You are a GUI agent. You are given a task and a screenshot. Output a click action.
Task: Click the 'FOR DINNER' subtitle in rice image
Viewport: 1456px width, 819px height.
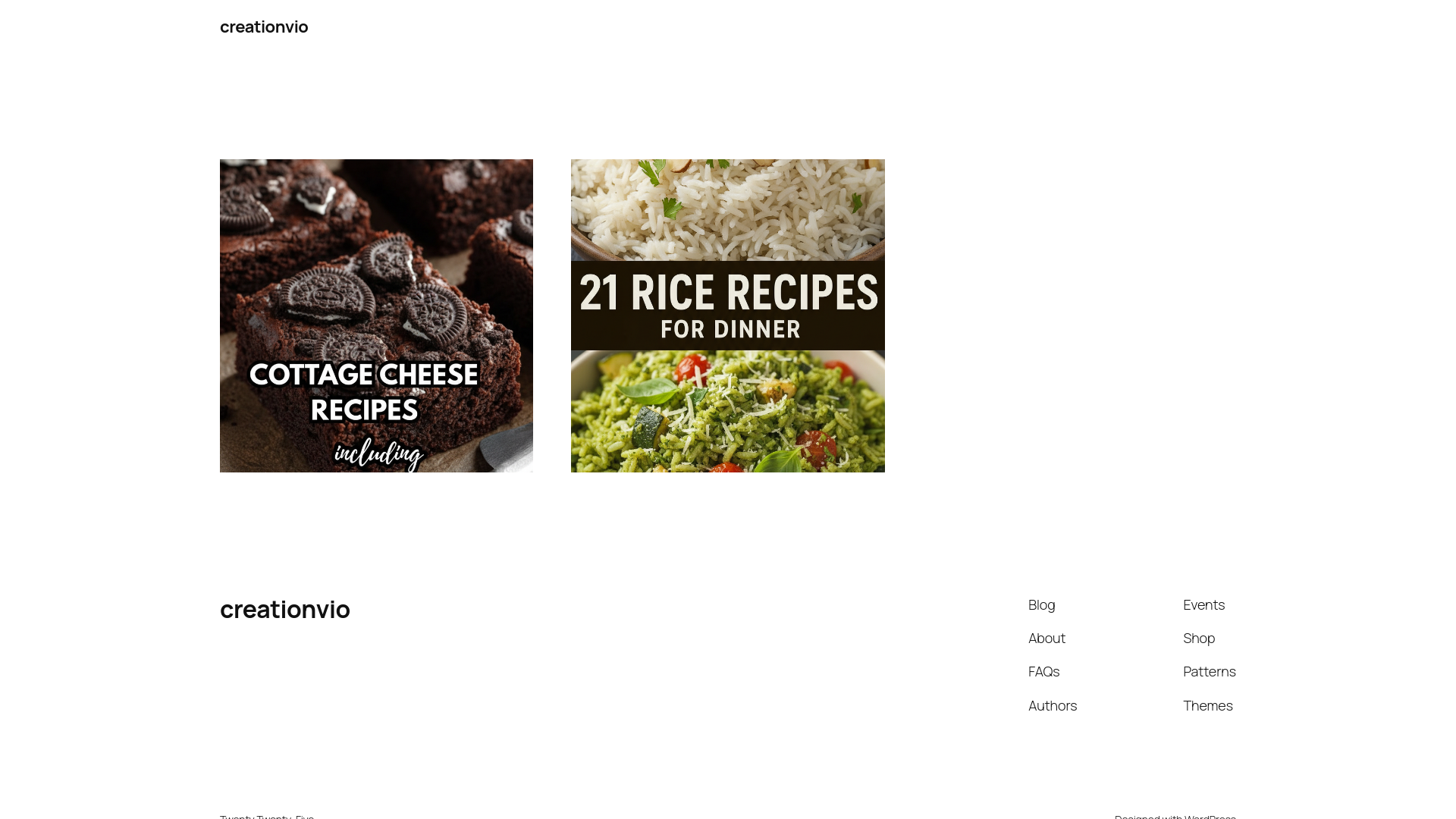pyautogui.click(x=730, y=329)
